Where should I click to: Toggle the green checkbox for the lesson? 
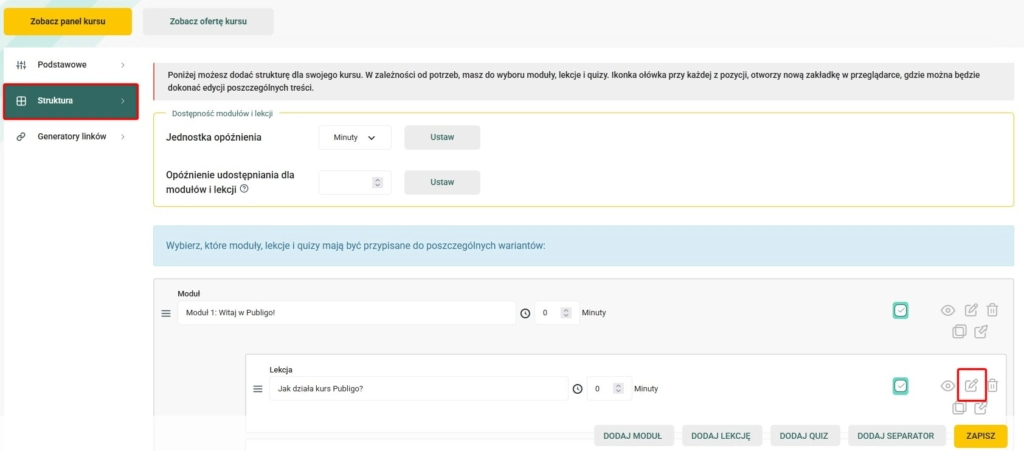pos(901,386)
